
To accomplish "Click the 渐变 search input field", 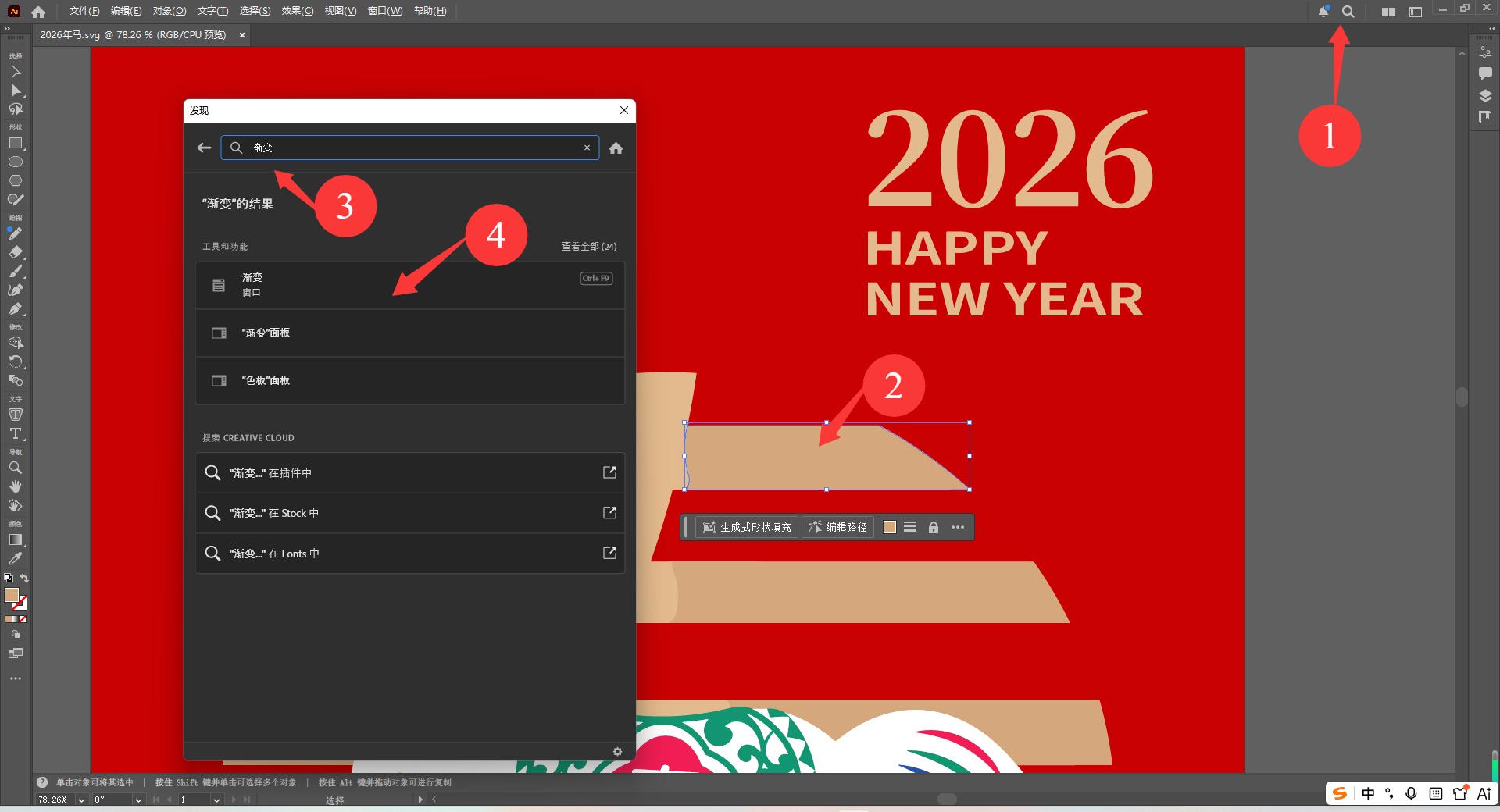I will point(414,148).
